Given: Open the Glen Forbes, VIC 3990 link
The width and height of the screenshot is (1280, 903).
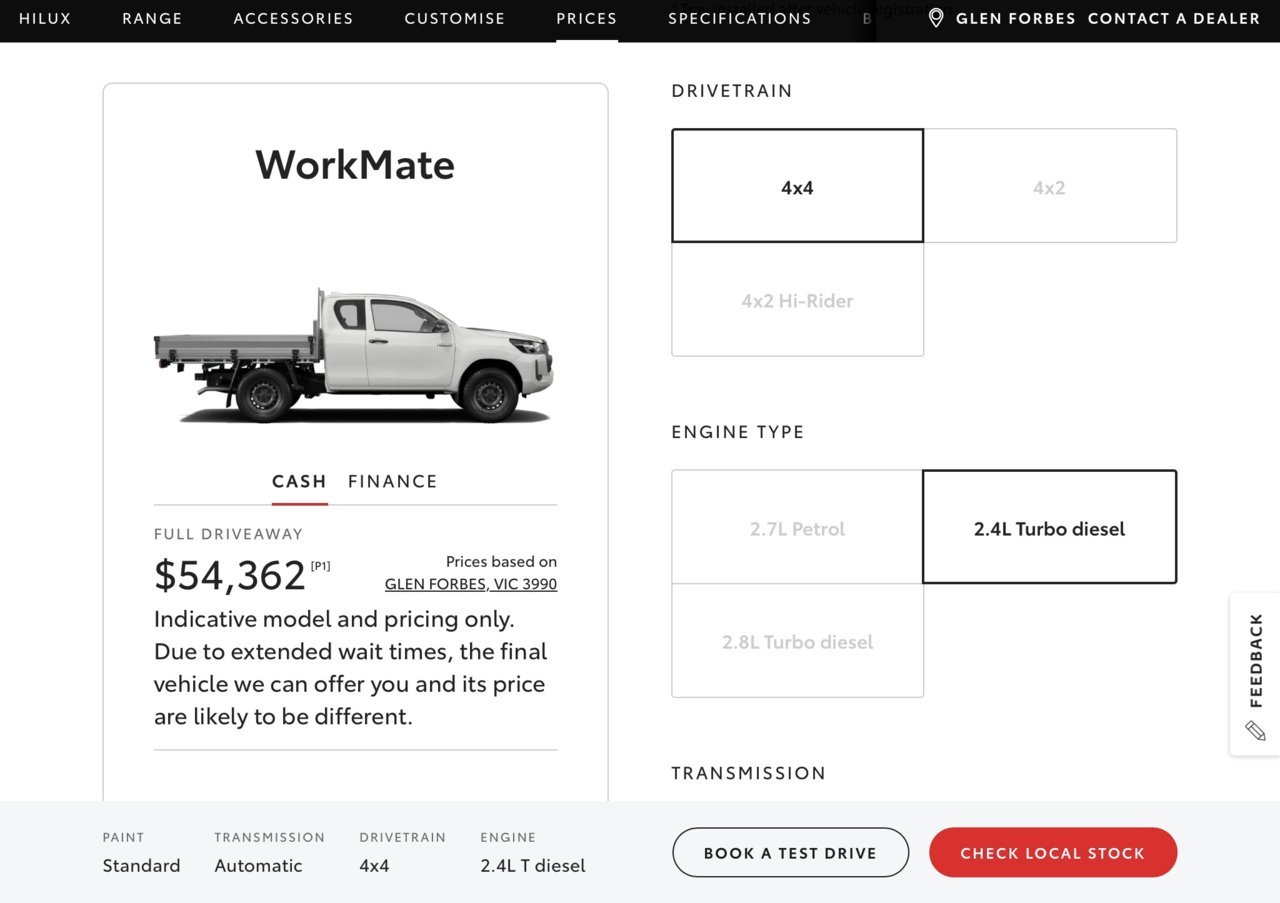Looking at the screenshot, I should (x=471, y=584).
